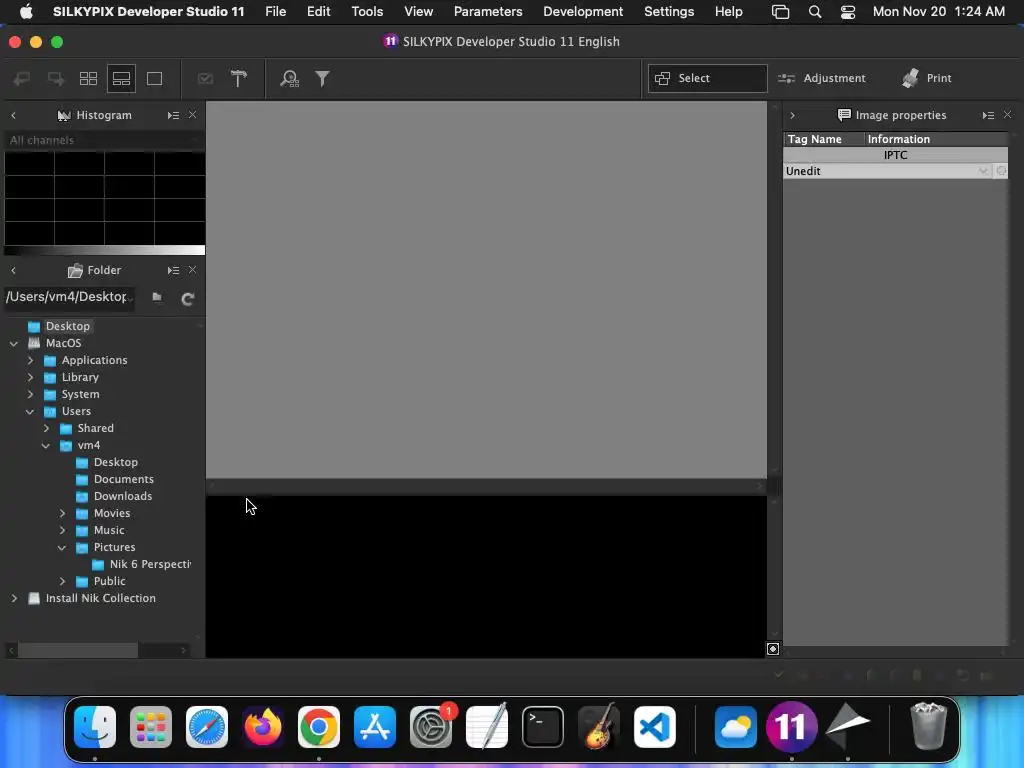The width and height of the screenshot is (1024, 768).
Task: Collapse the Users folder node
Action: [30, 411]
